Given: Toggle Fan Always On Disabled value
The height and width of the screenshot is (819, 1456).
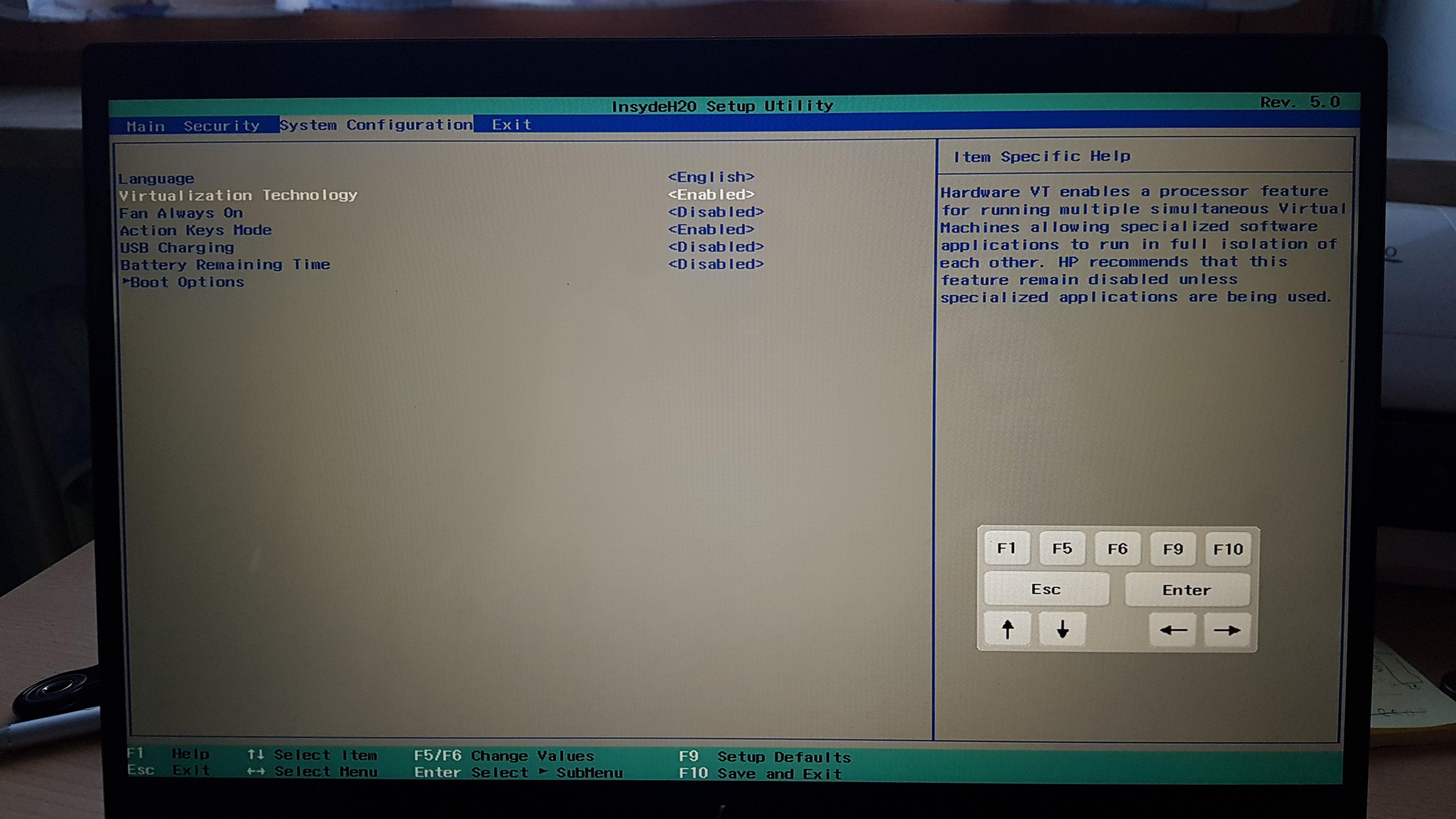Looking at the screenshot, I should (715, 212).
